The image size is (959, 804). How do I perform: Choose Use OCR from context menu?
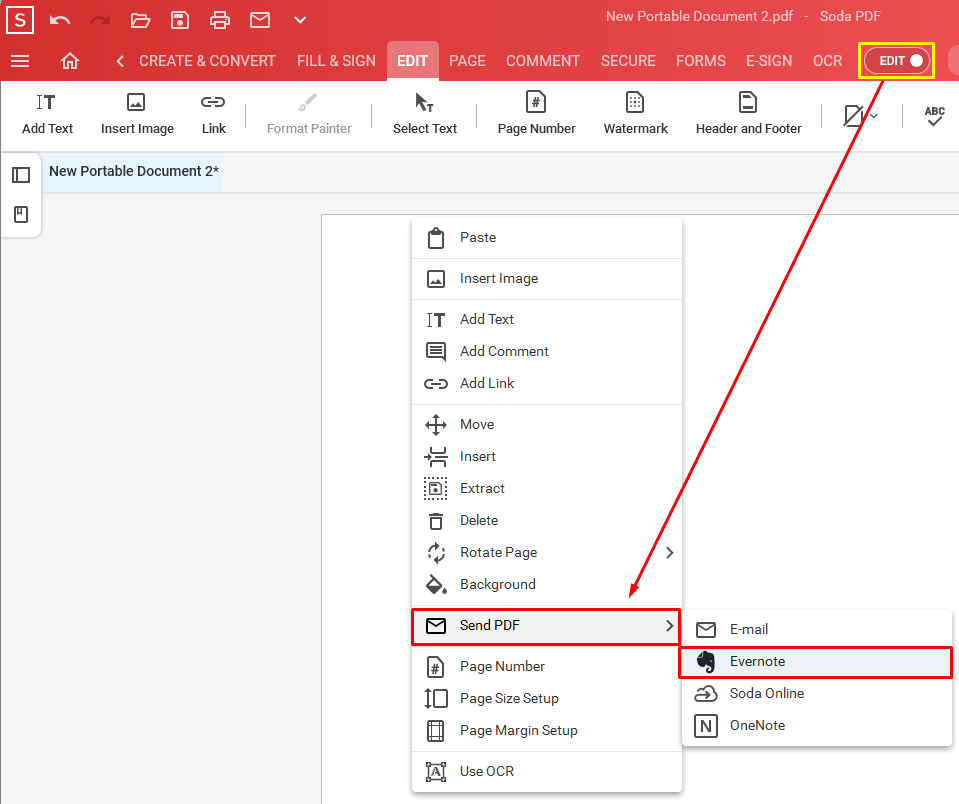click(547, 772)
